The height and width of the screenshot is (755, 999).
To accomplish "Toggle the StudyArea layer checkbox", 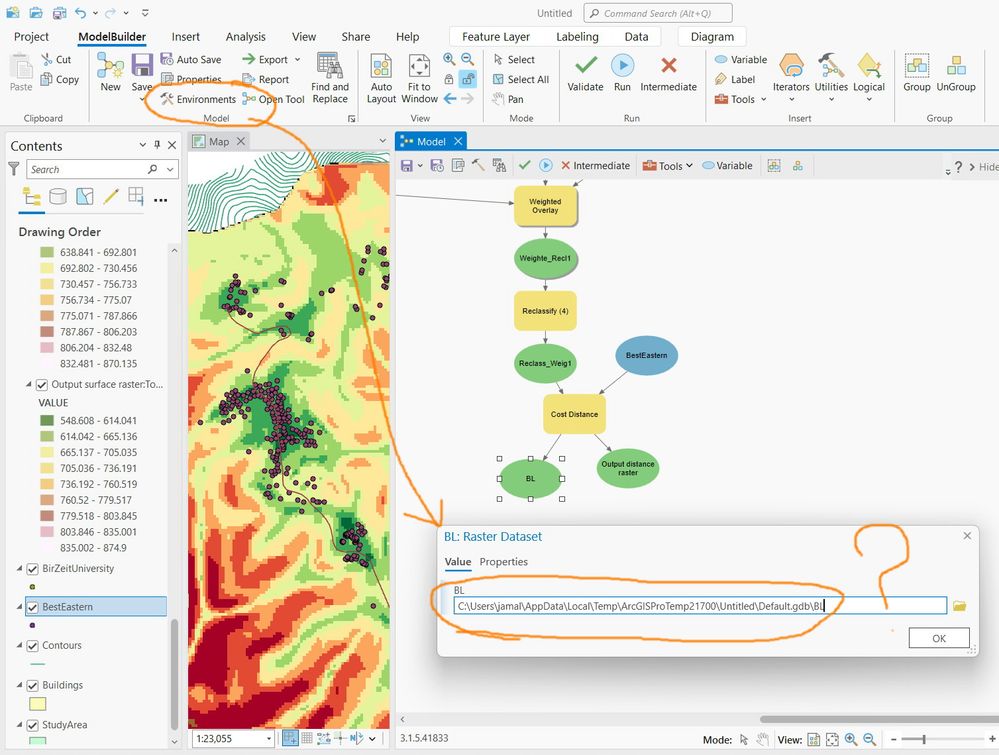I will click(32, 725).
